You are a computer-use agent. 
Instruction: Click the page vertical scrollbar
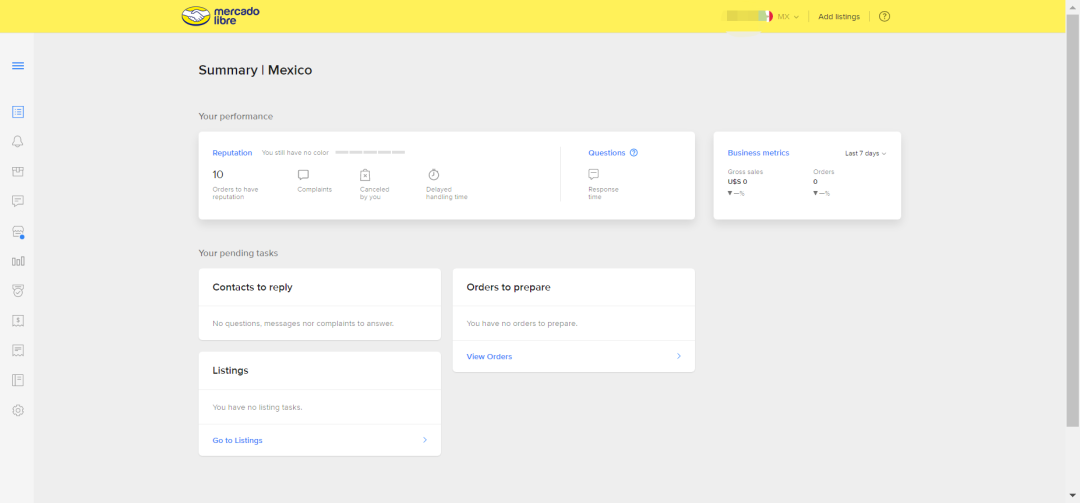pos(1072,220)
